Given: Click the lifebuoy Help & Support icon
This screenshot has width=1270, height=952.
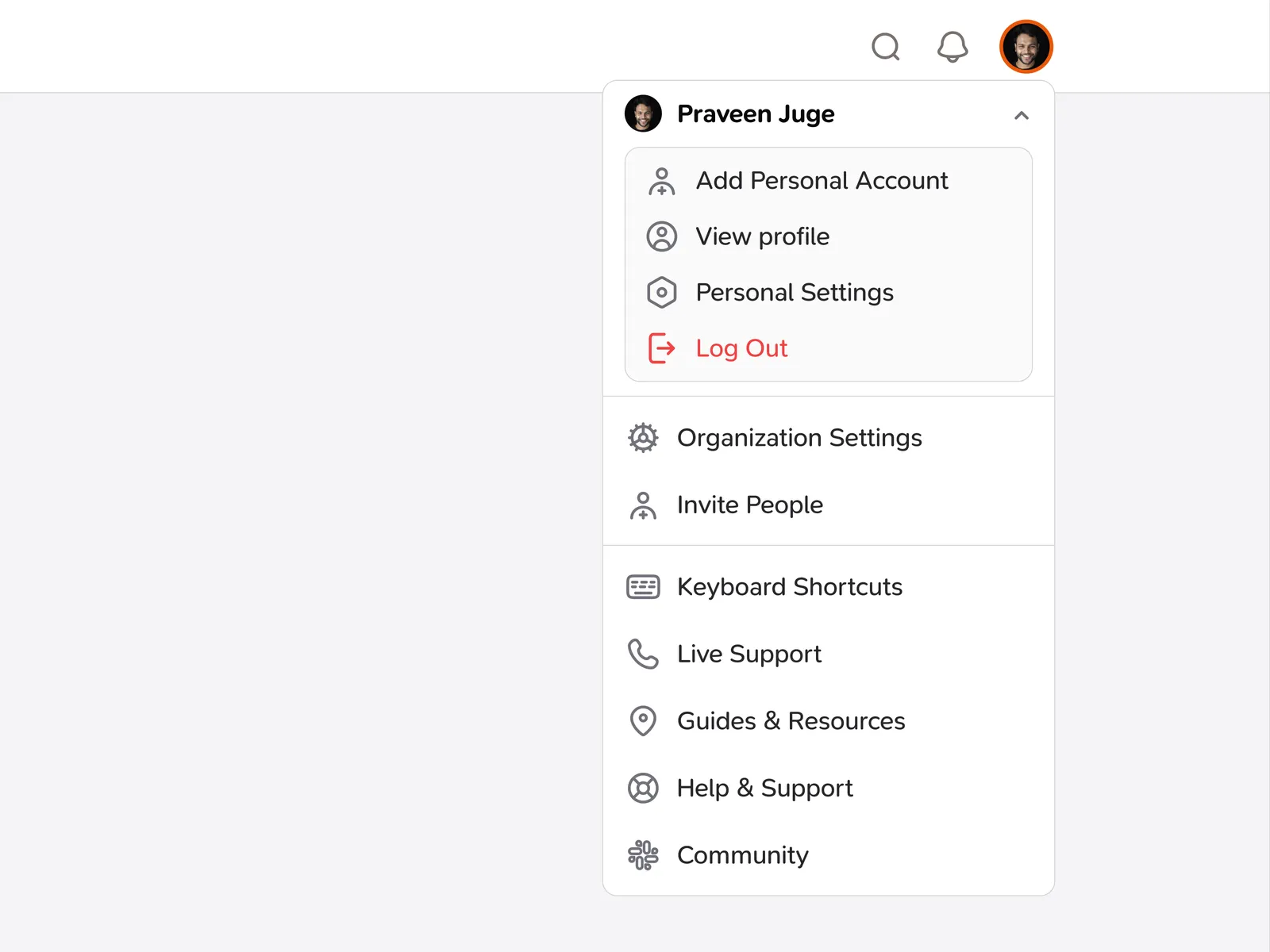Looking at the screenshot, I should point(643,789).
